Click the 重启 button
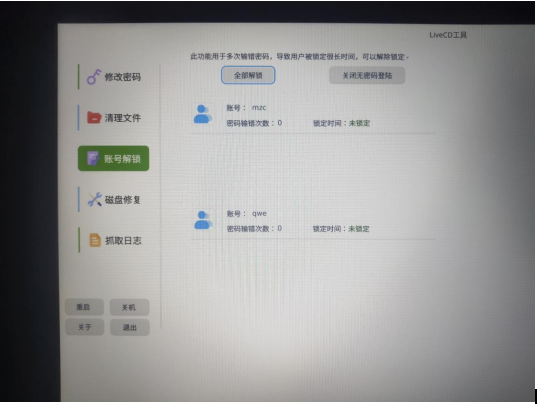Image resolution: width=540 pixels, height=404 pixels. 84,307
